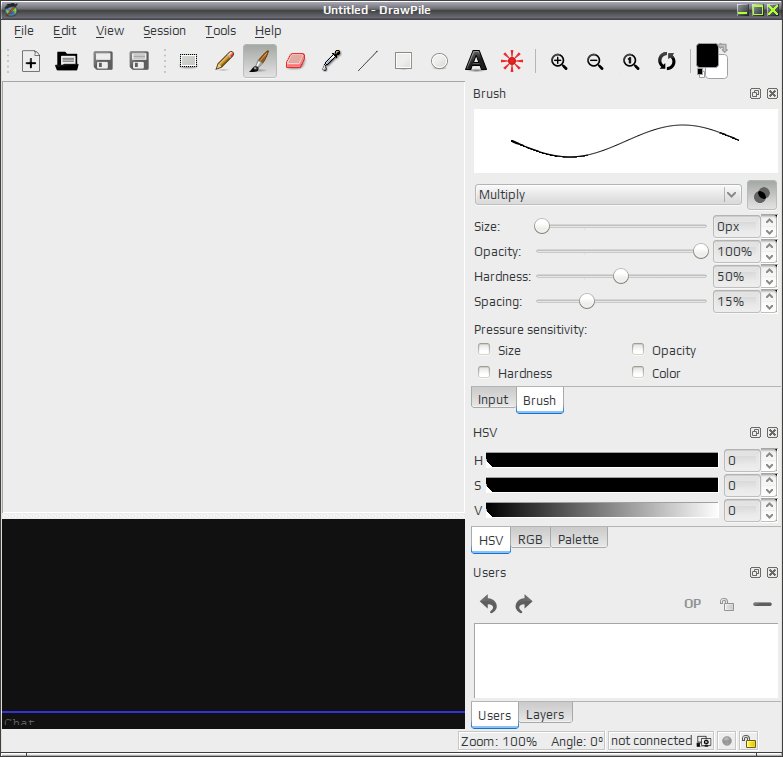Click the lock user icon in Users panel
This screenshot has height=757, width=783.
click(727, 604)
